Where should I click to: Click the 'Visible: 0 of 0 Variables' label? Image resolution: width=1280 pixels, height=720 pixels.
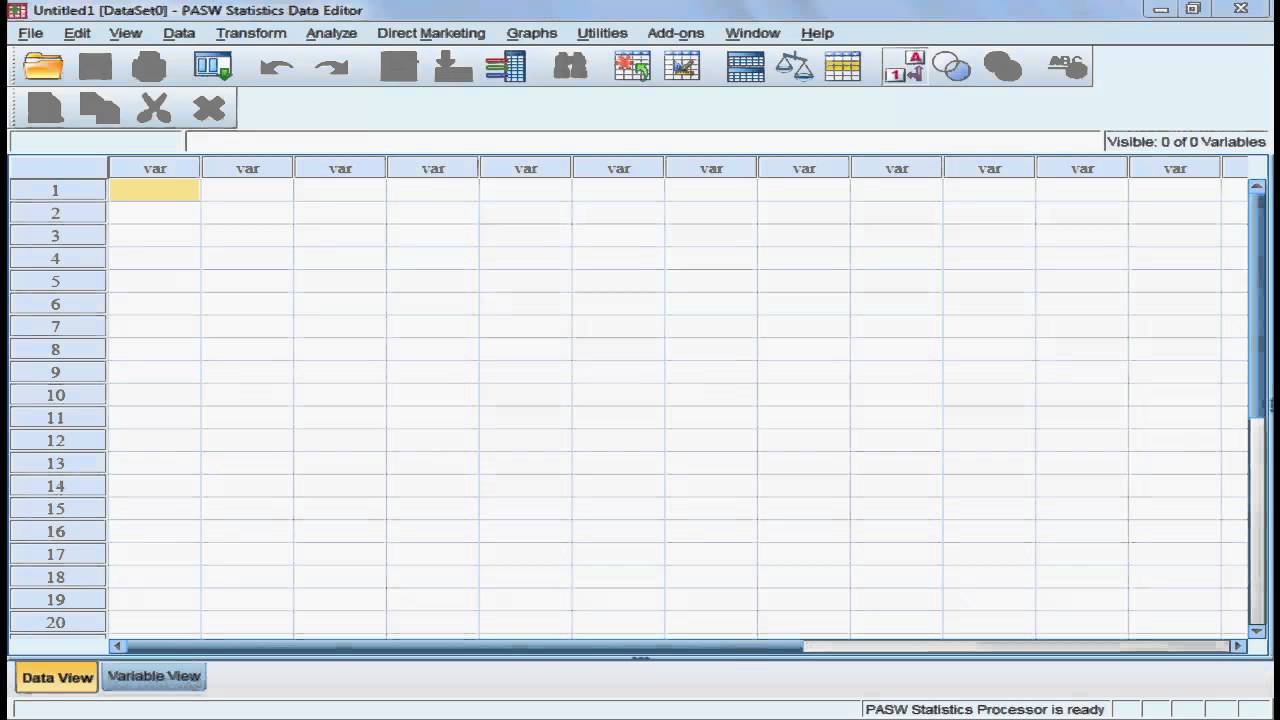click(x=1186, y=142)
